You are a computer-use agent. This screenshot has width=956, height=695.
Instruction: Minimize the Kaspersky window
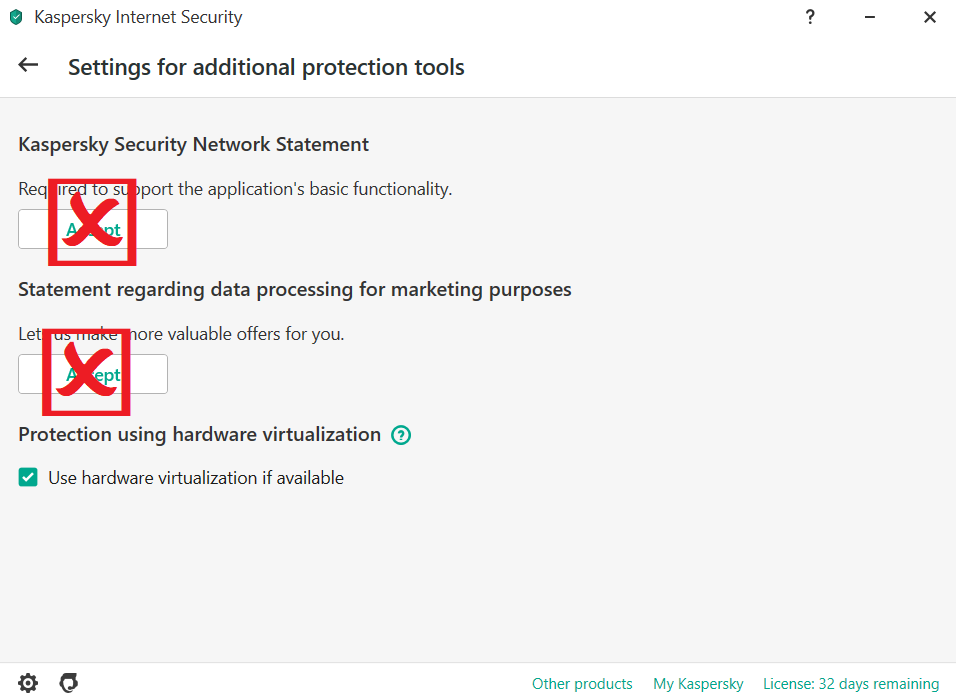pyautogui.click(x=870, y=17)
